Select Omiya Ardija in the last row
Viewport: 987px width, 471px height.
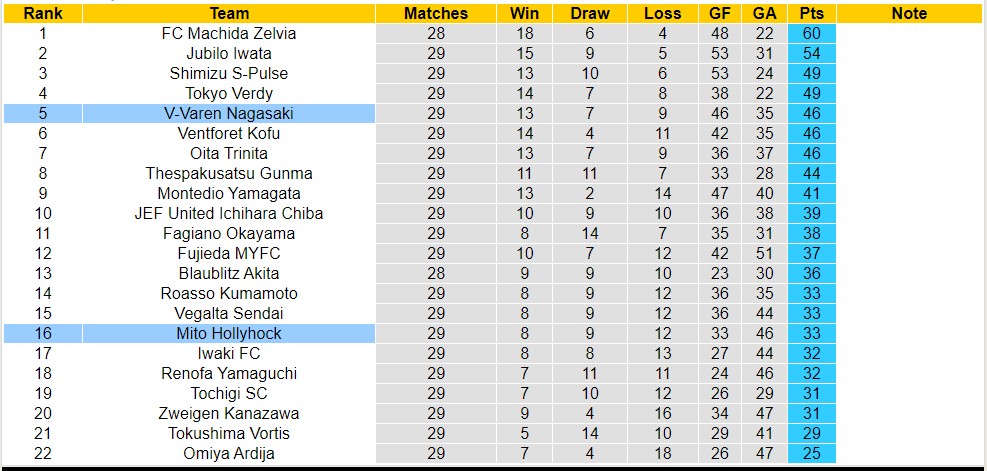(x=229, y=453)
